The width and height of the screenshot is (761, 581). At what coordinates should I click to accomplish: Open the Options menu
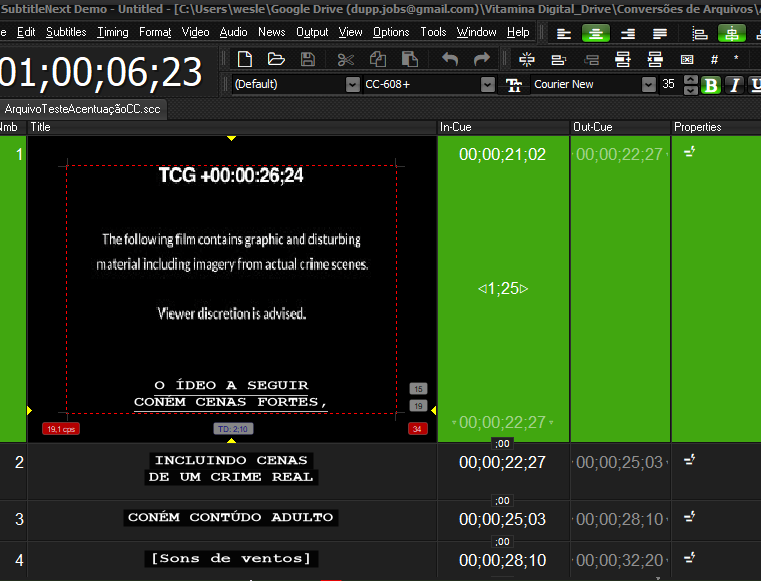tap(391, 32)
